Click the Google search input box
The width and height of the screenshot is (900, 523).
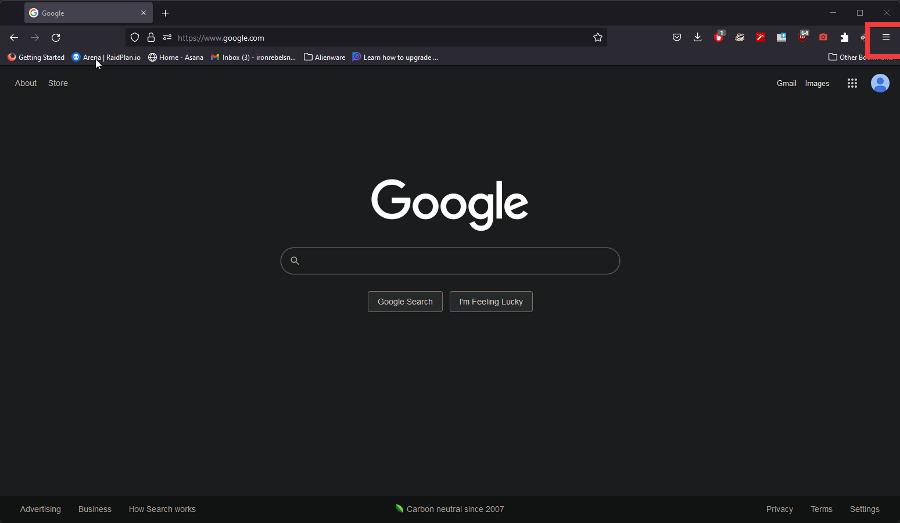[x=450, y=261]
